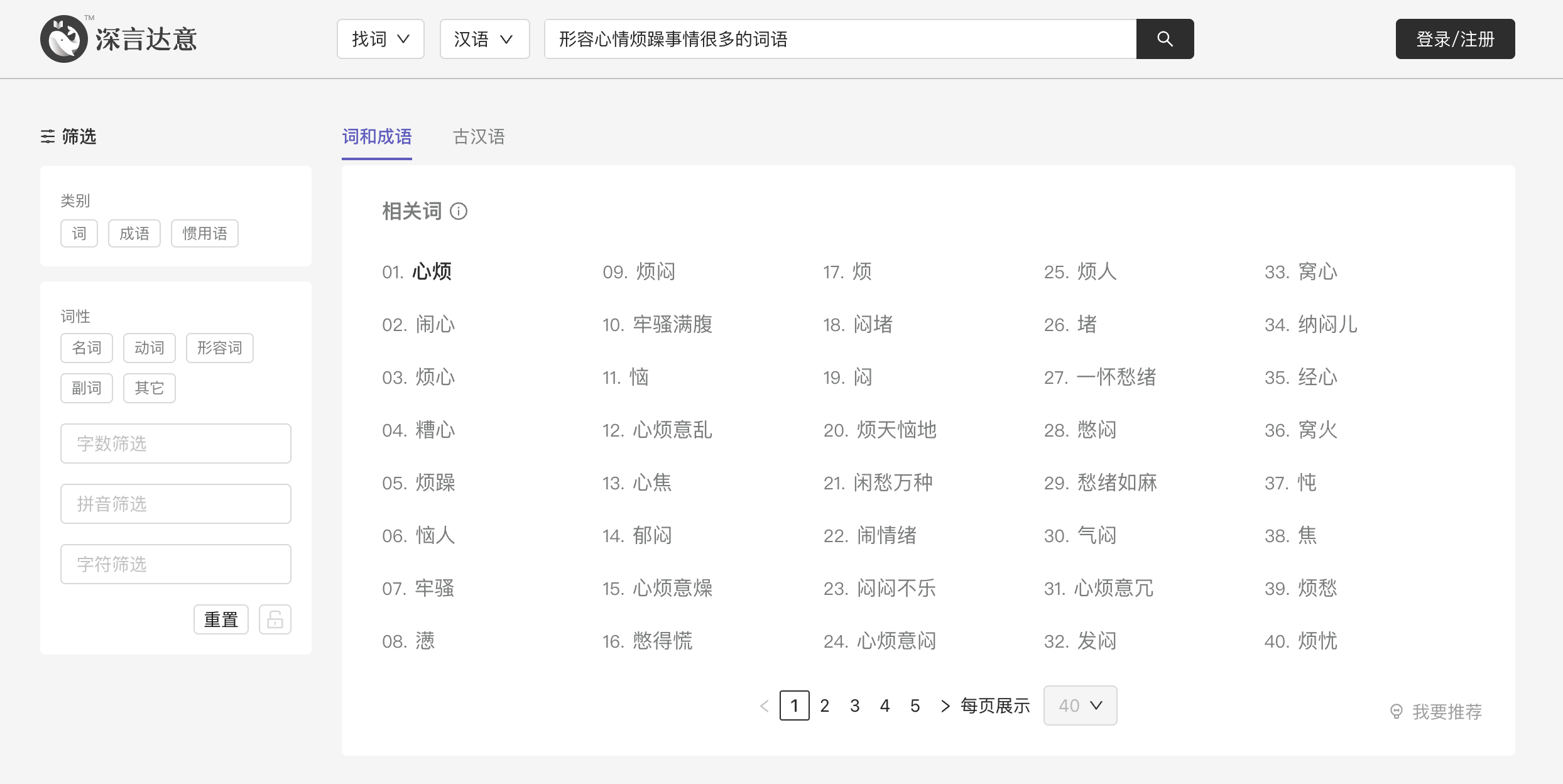Toggle the 副词 word class filter
1563x784 pixels.
(x=86, y=388)
